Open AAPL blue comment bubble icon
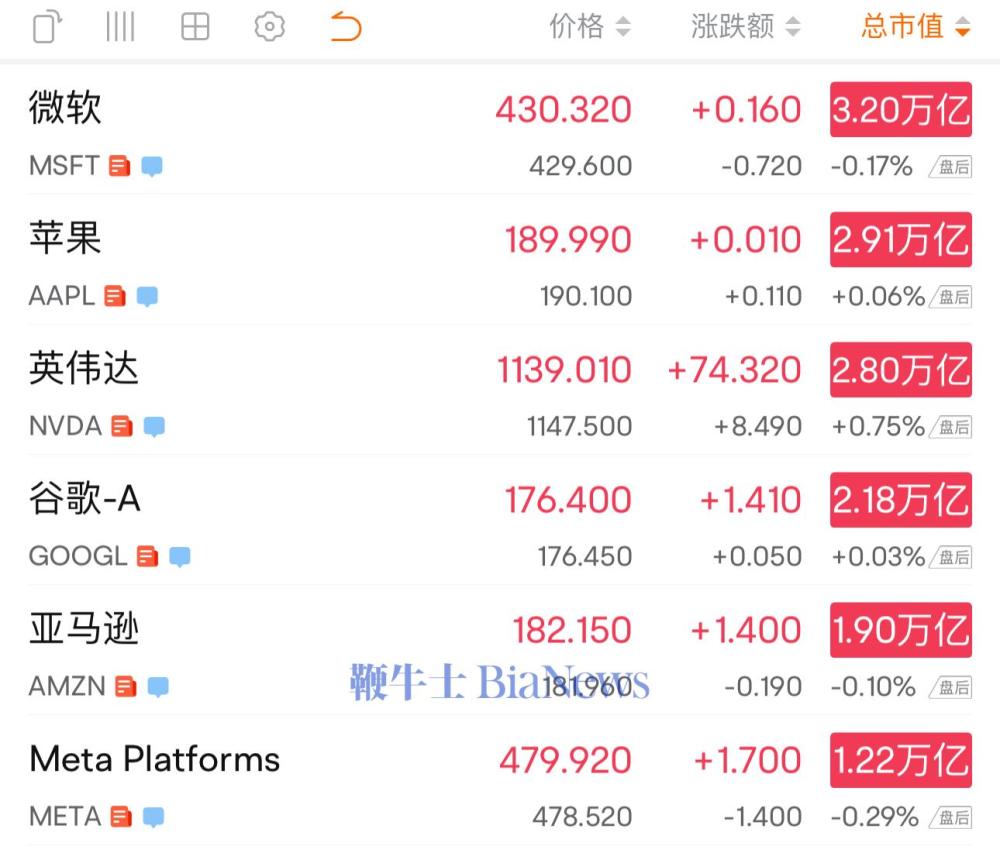 coord(147,296)
